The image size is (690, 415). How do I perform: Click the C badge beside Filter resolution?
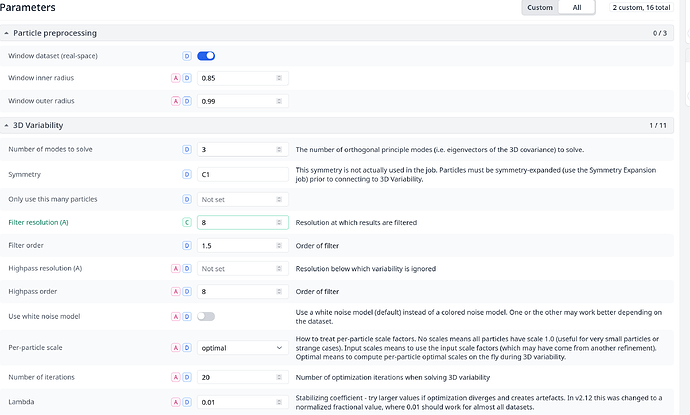pos(186,223)
